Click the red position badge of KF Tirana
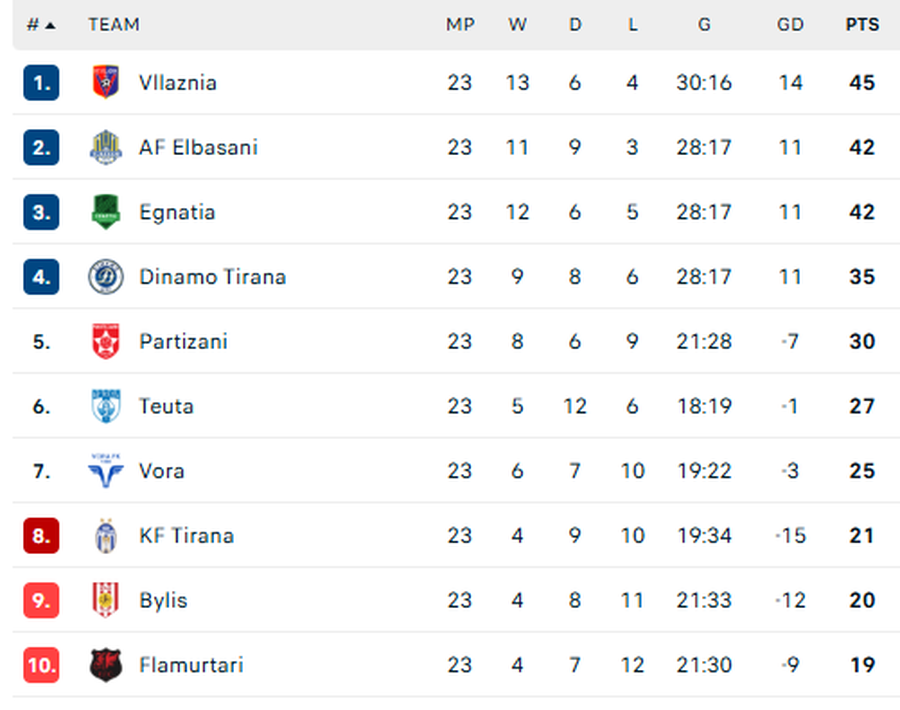This screenshot has height=710, width=900. point(40,535)
